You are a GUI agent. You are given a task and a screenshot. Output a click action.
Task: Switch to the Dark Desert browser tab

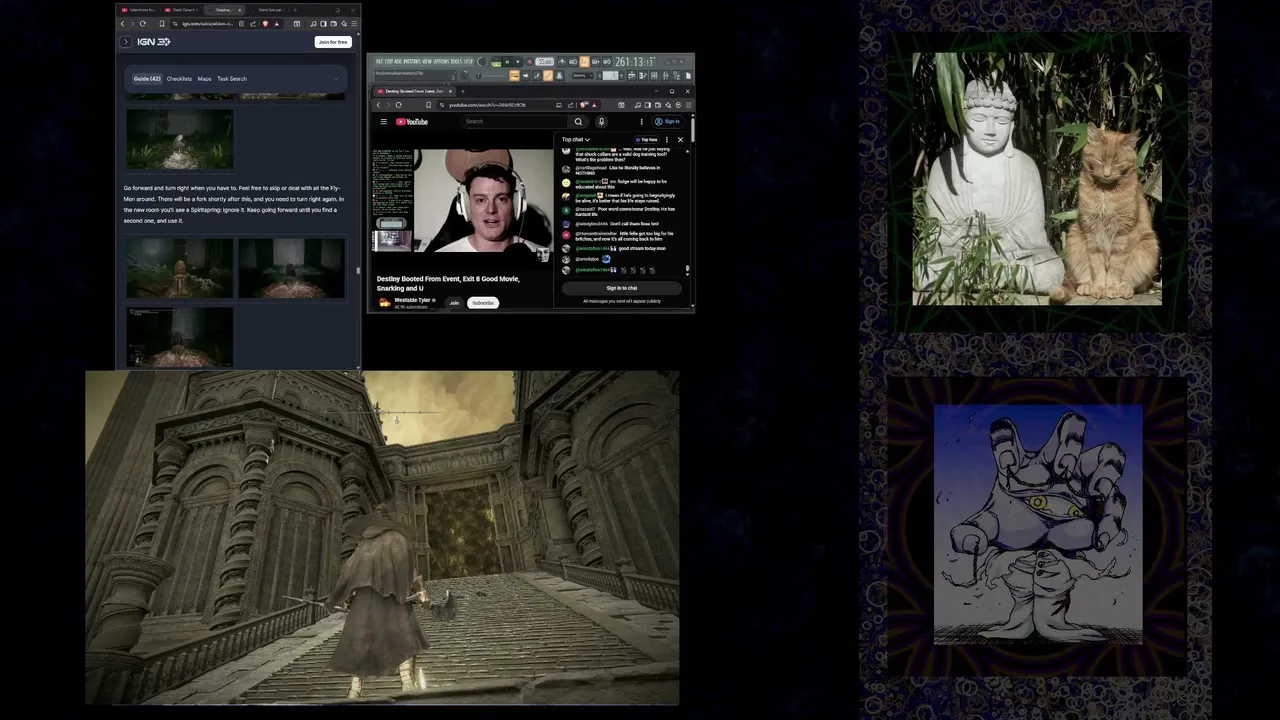pyautogui.click(x=183, y=10)
